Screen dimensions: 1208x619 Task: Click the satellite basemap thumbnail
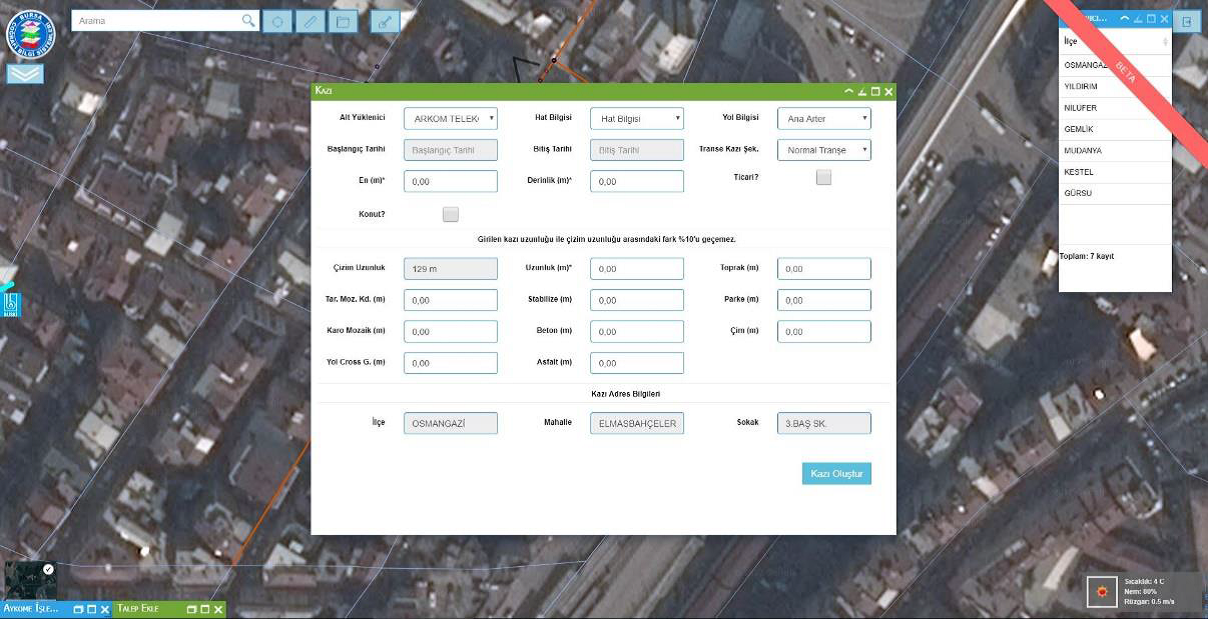(x=30, y=580)
